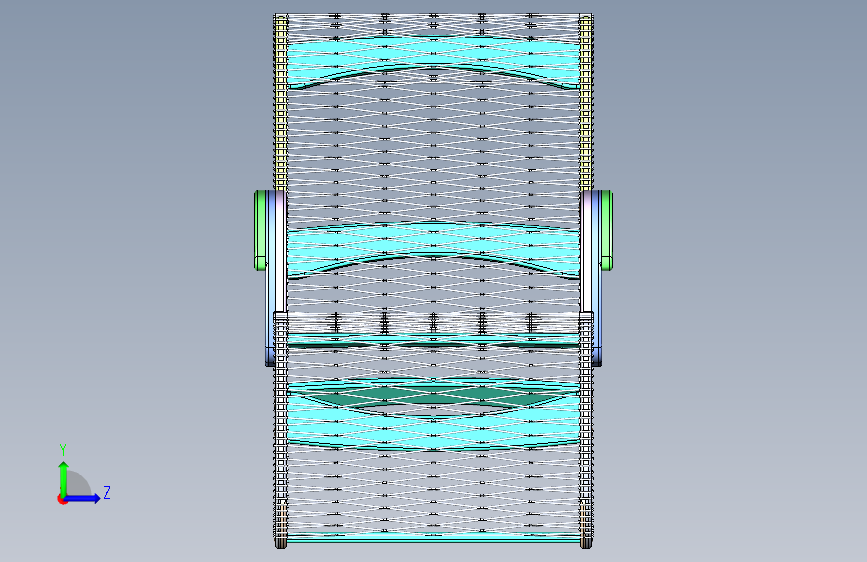The width and height of the screenshot is (867, 562).
Task: Click the green Y axis arrow of triad
Action: 64,479
